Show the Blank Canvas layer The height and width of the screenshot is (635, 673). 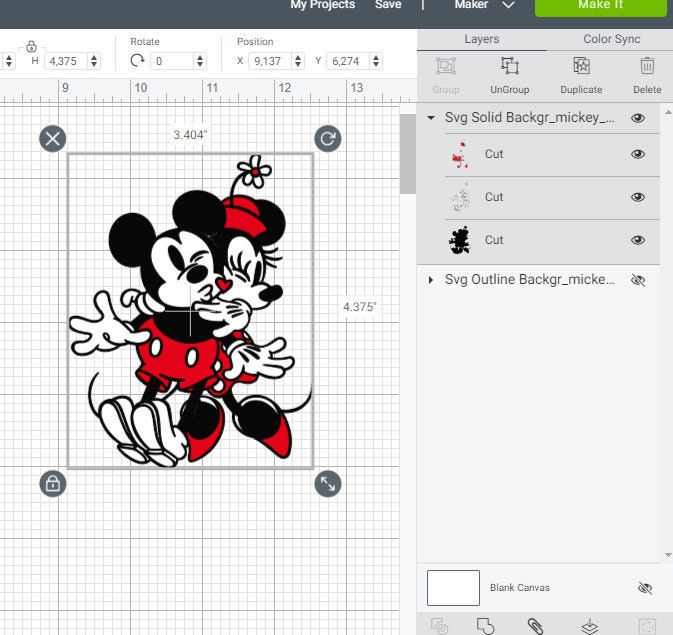pyautogui.click(x=645, y=587)
